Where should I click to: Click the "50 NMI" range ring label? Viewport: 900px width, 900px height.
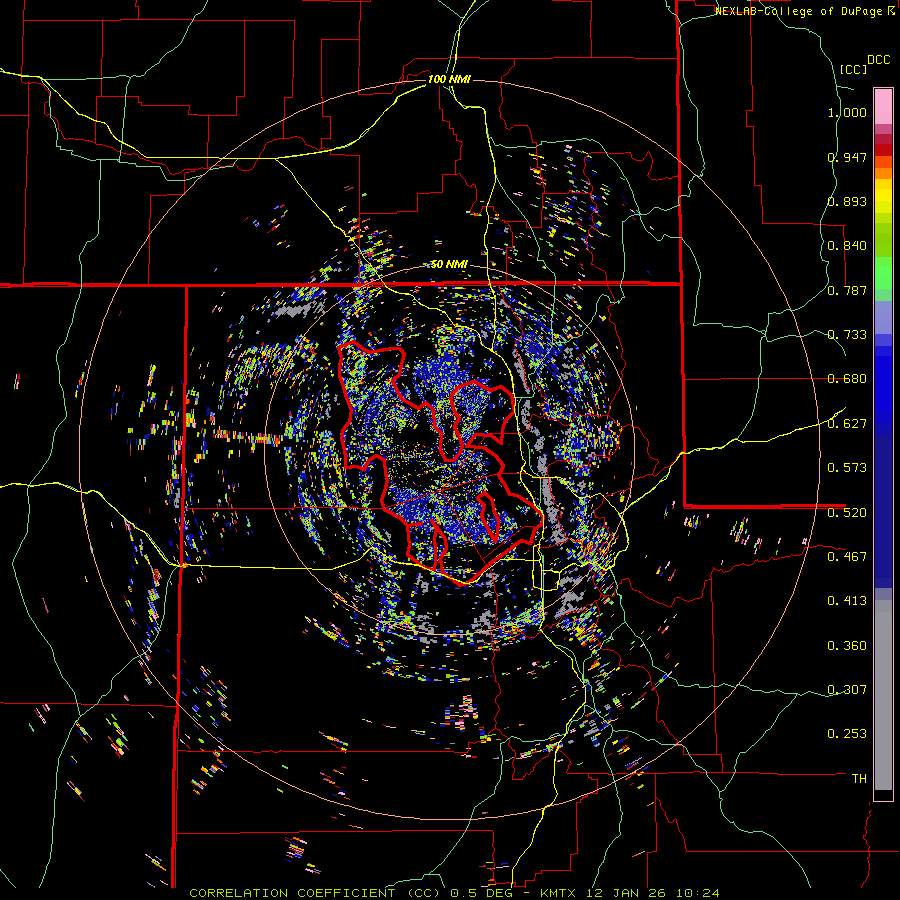[x=449, y=265]
